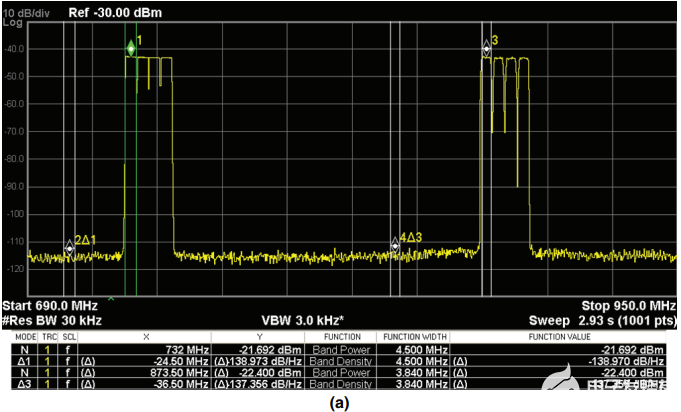
Task: Click the 873.50 MHz X value cell
Action: point(179,373)
